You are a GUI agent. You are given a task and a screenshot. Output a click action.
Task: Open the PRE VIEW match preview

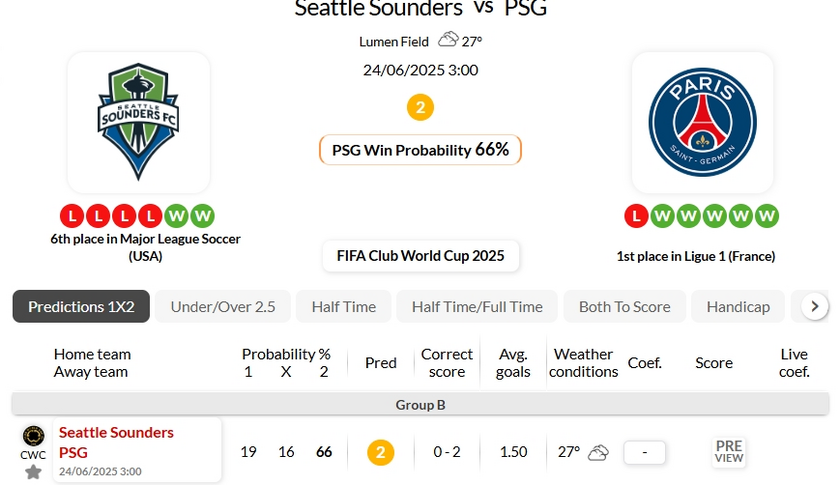coord(729,452)
